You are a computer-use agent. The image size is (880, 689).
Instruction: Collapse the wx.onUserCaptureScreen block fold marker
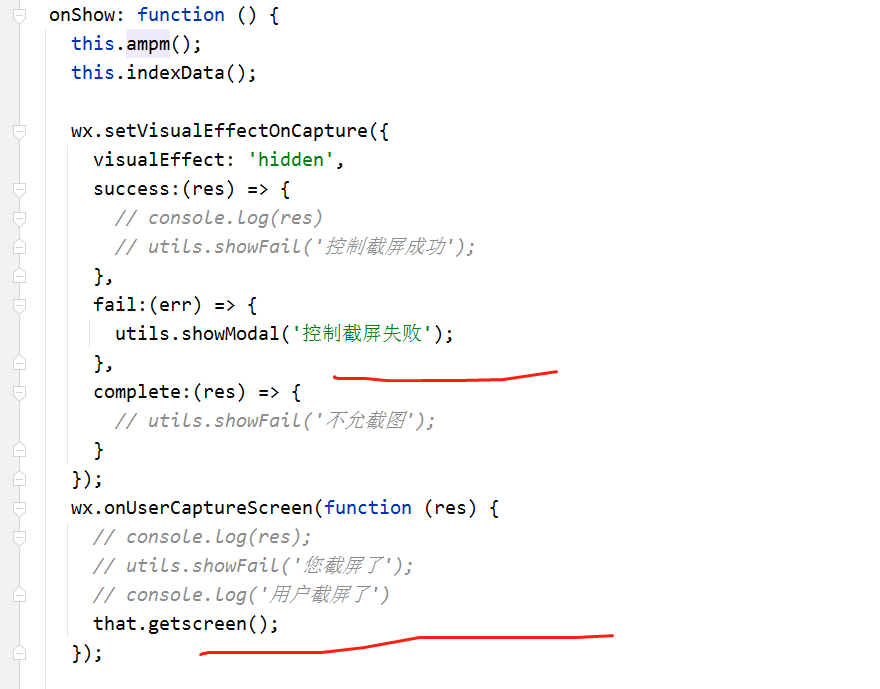(x=19, y=509)
